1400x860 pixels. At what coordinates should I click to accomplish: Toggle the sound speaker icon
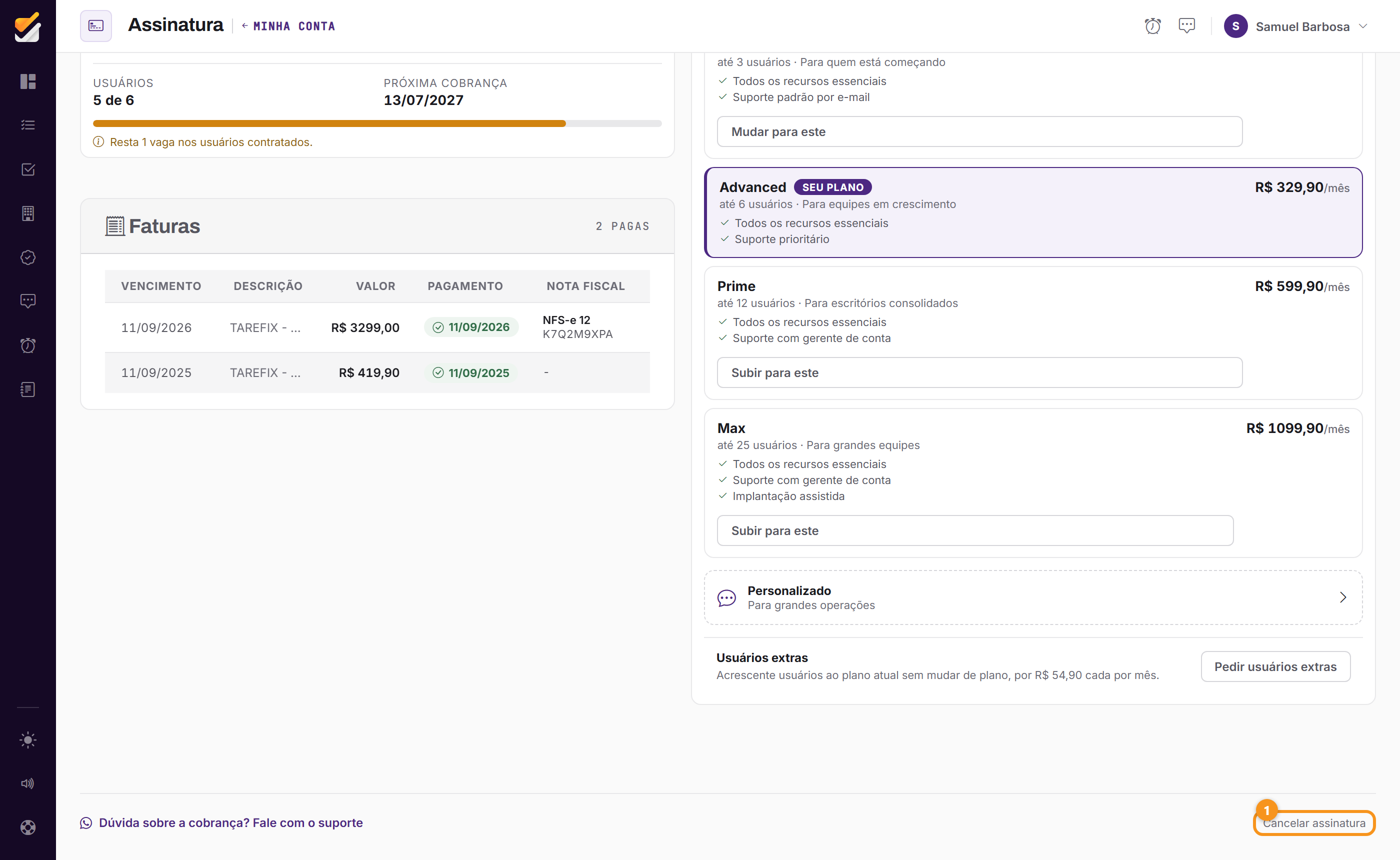[x=28, y=784]
